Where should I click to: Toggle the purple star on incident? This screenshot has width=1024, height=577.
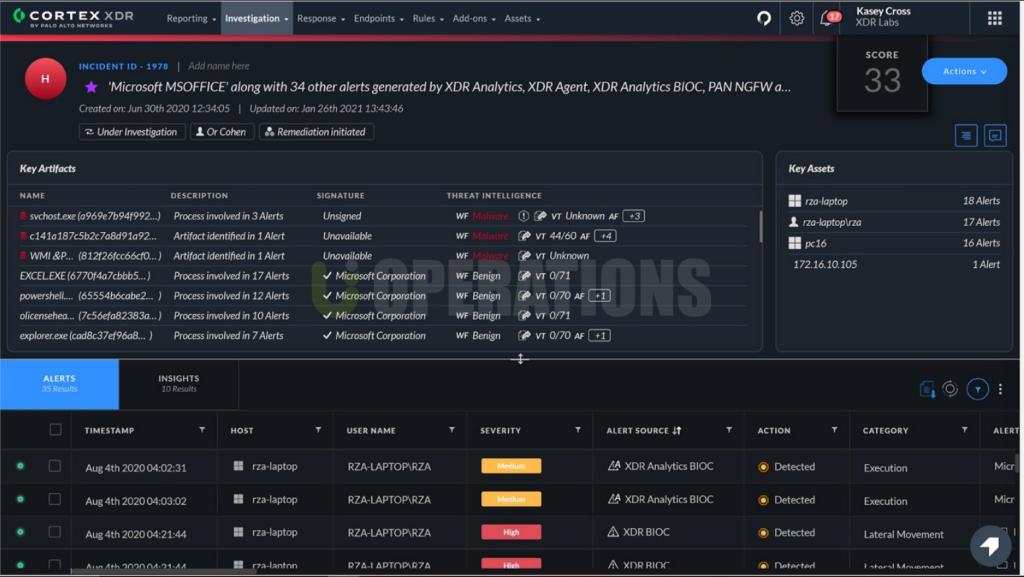pos(91,87)
